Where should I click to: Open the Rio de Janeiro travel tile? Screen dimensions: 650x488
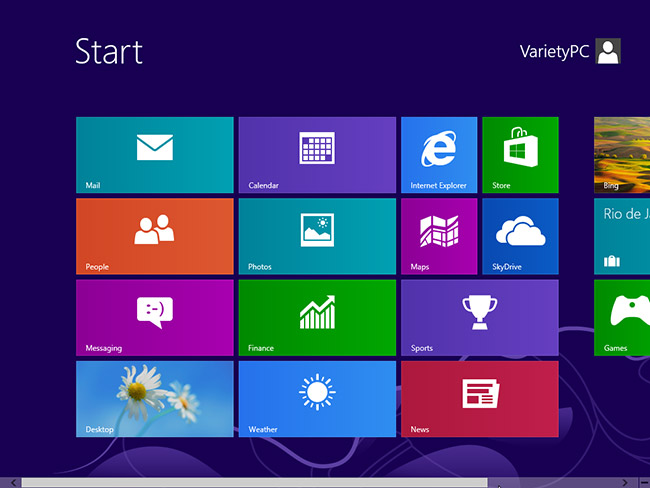(x=622, y=236)
